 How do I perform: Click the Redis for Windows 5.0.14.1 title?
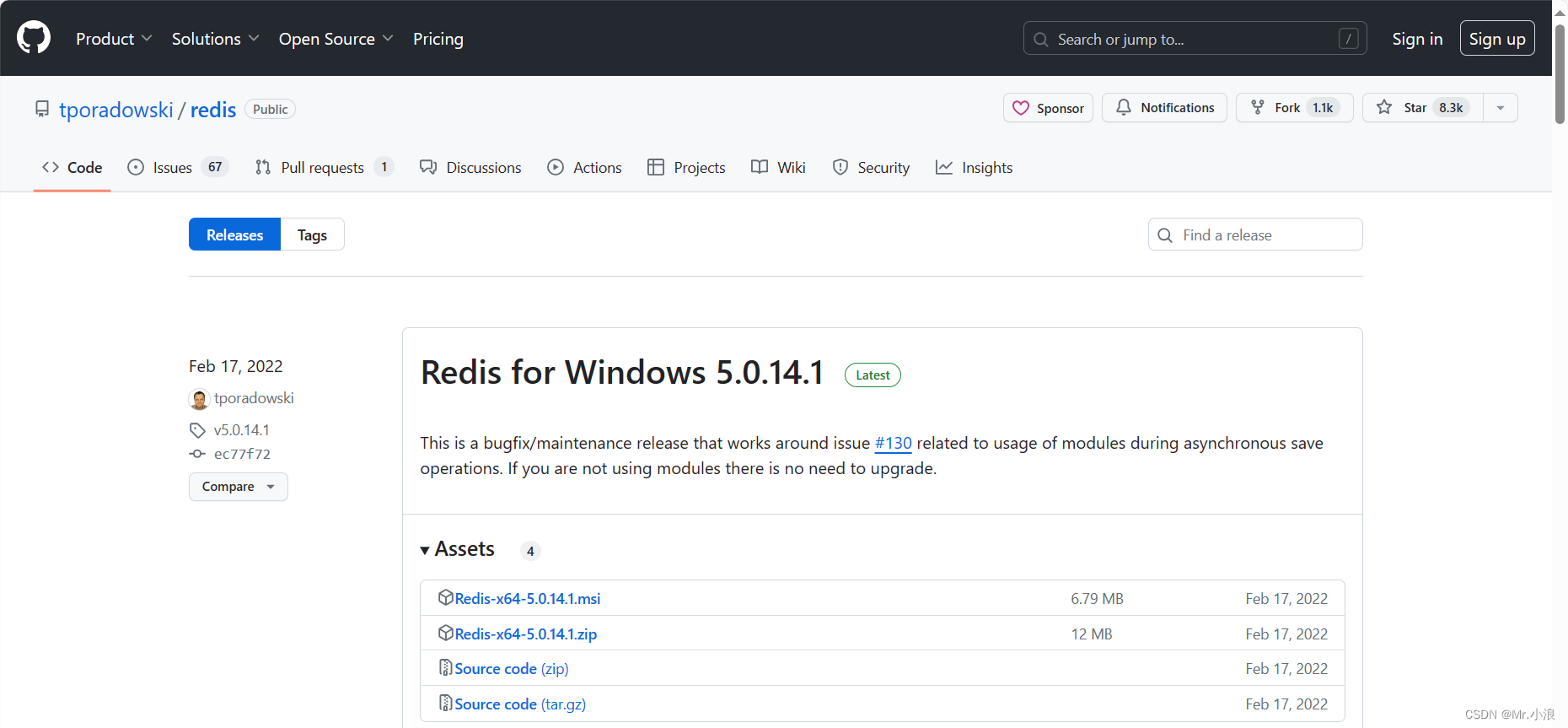click(x=622, y=372)
